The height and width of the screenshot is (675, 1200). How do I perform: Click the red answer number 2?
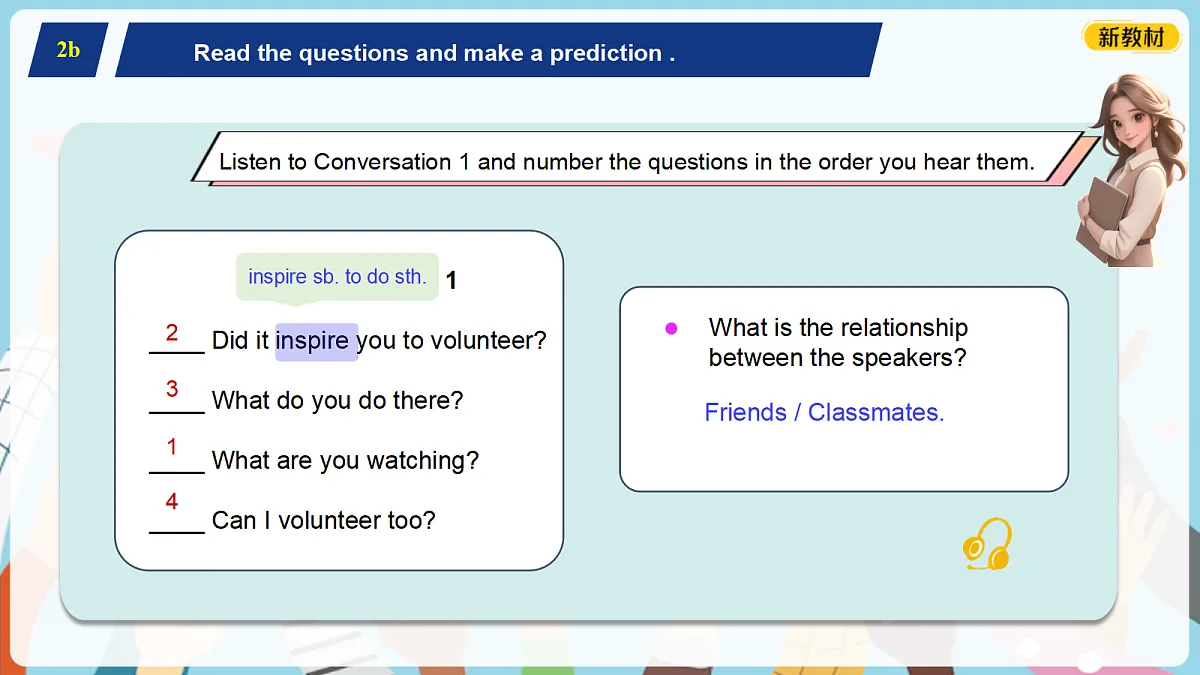pos(172,333)
